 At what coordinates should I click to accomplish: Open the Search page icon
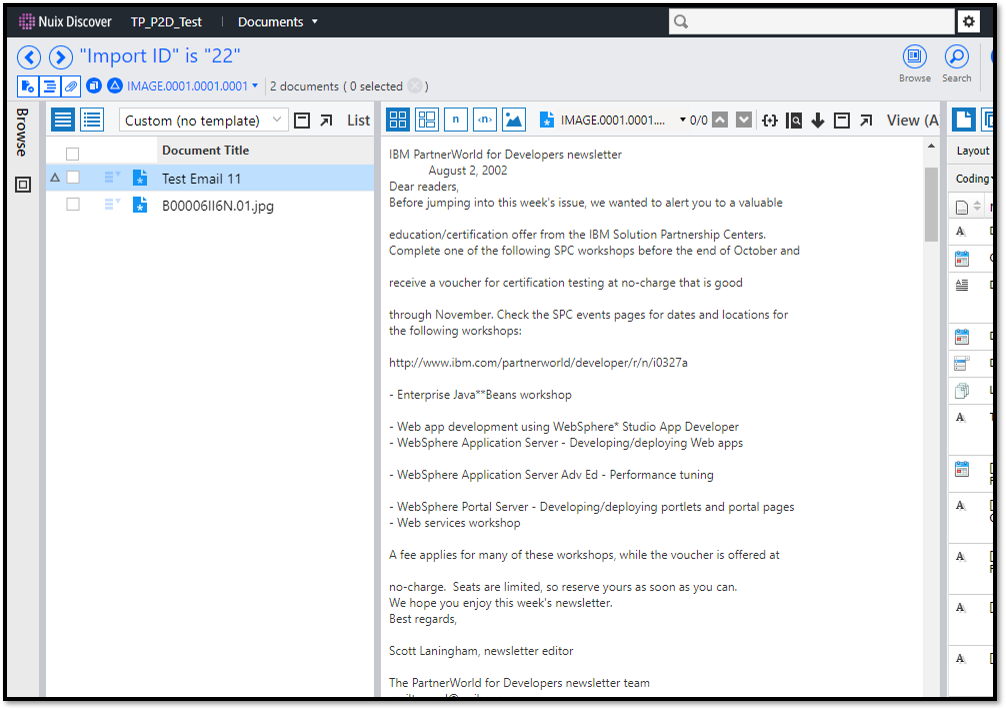pyautogui.click(x=956, y=63)
